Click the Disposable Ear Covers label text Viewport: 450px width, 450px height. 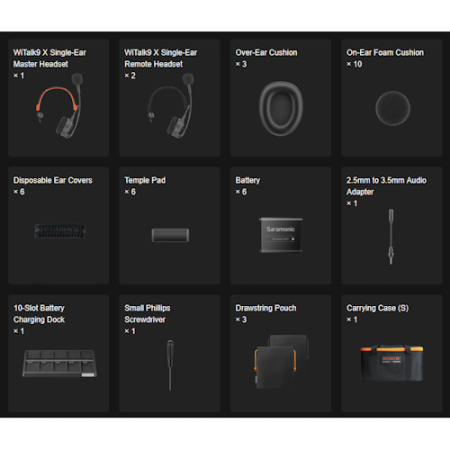coord(53,180)
